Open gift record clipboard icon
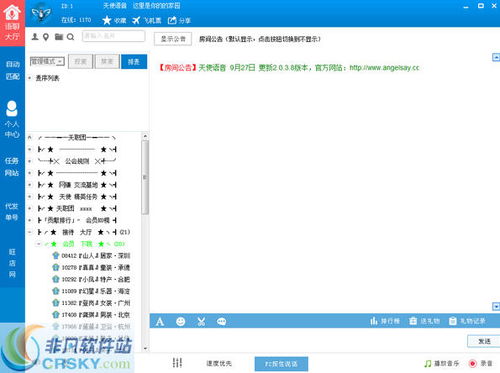The width and height of the screenshot is (500, 373). (x=453, y=321)
